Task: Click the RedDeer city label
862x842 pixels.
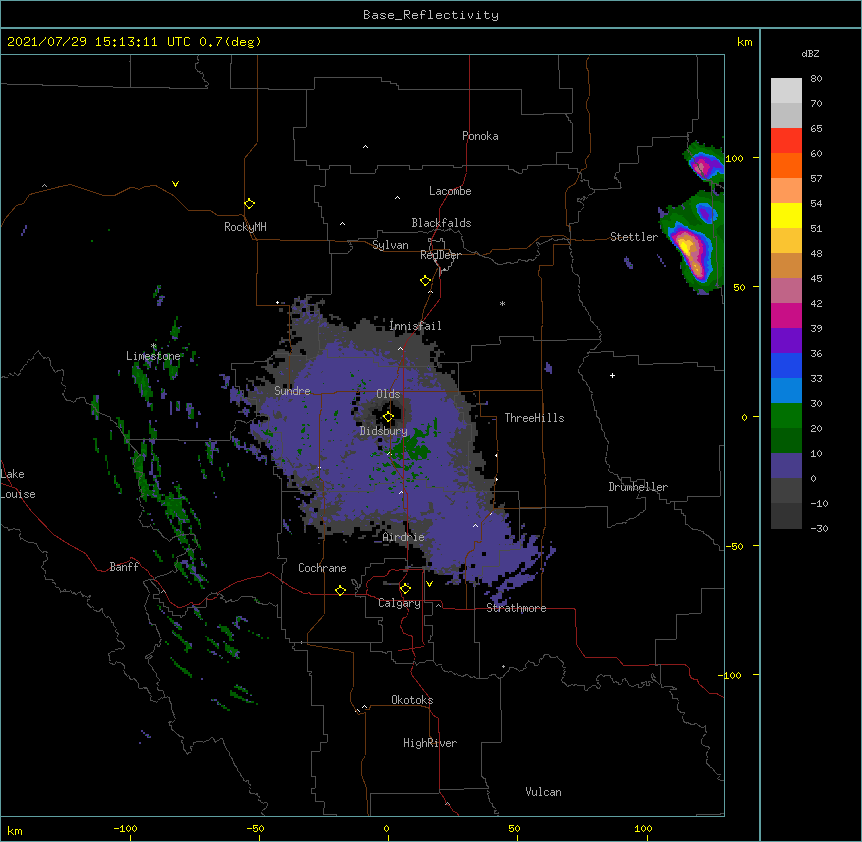Action: (x=440, y=255)
